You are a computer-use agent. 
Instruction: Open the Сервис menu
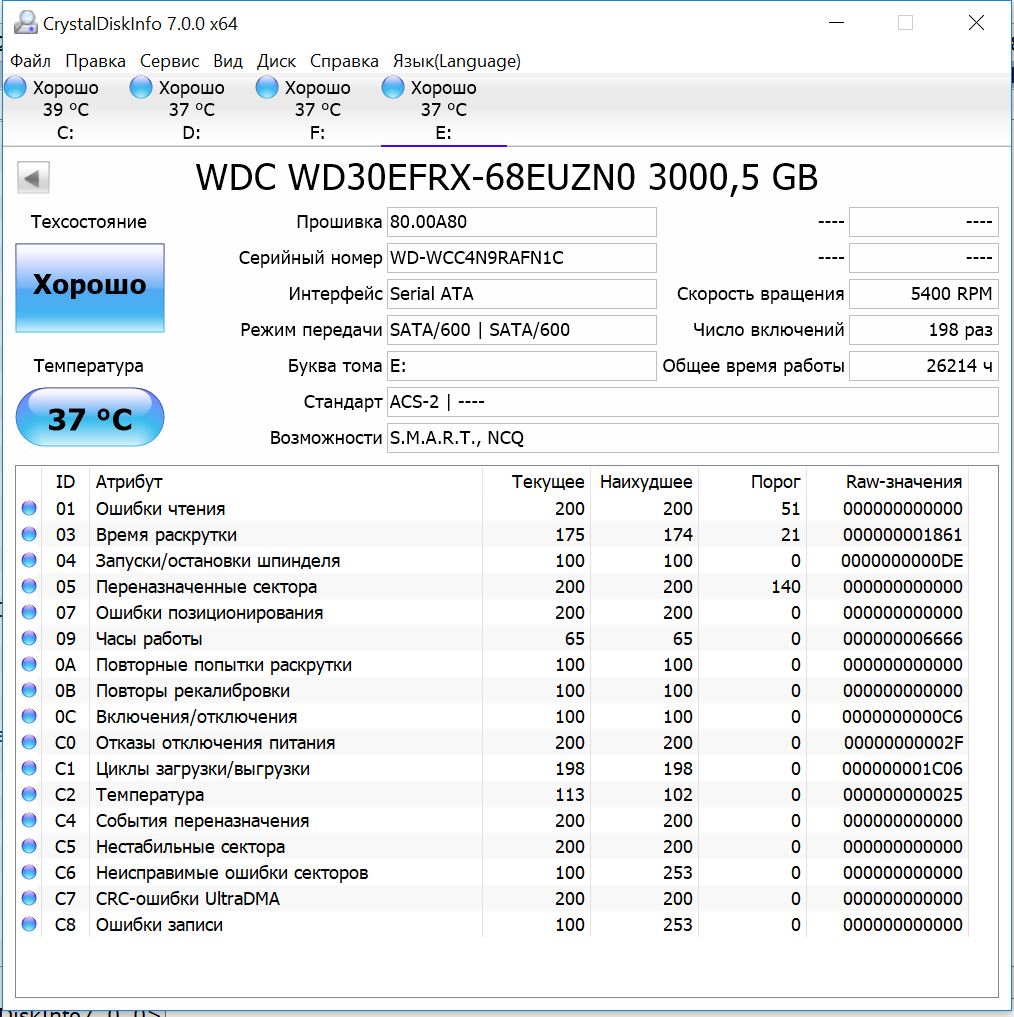point(169,61)
